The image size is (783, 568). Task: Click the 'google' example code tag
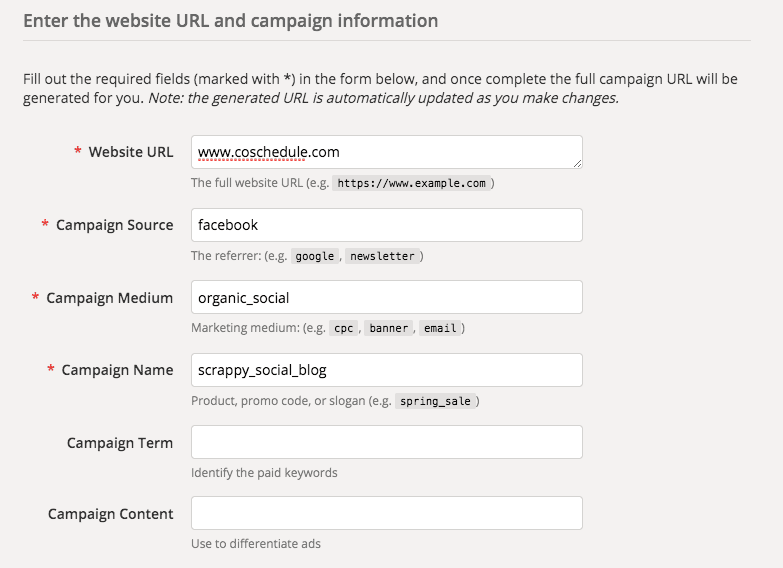[315, 256]
